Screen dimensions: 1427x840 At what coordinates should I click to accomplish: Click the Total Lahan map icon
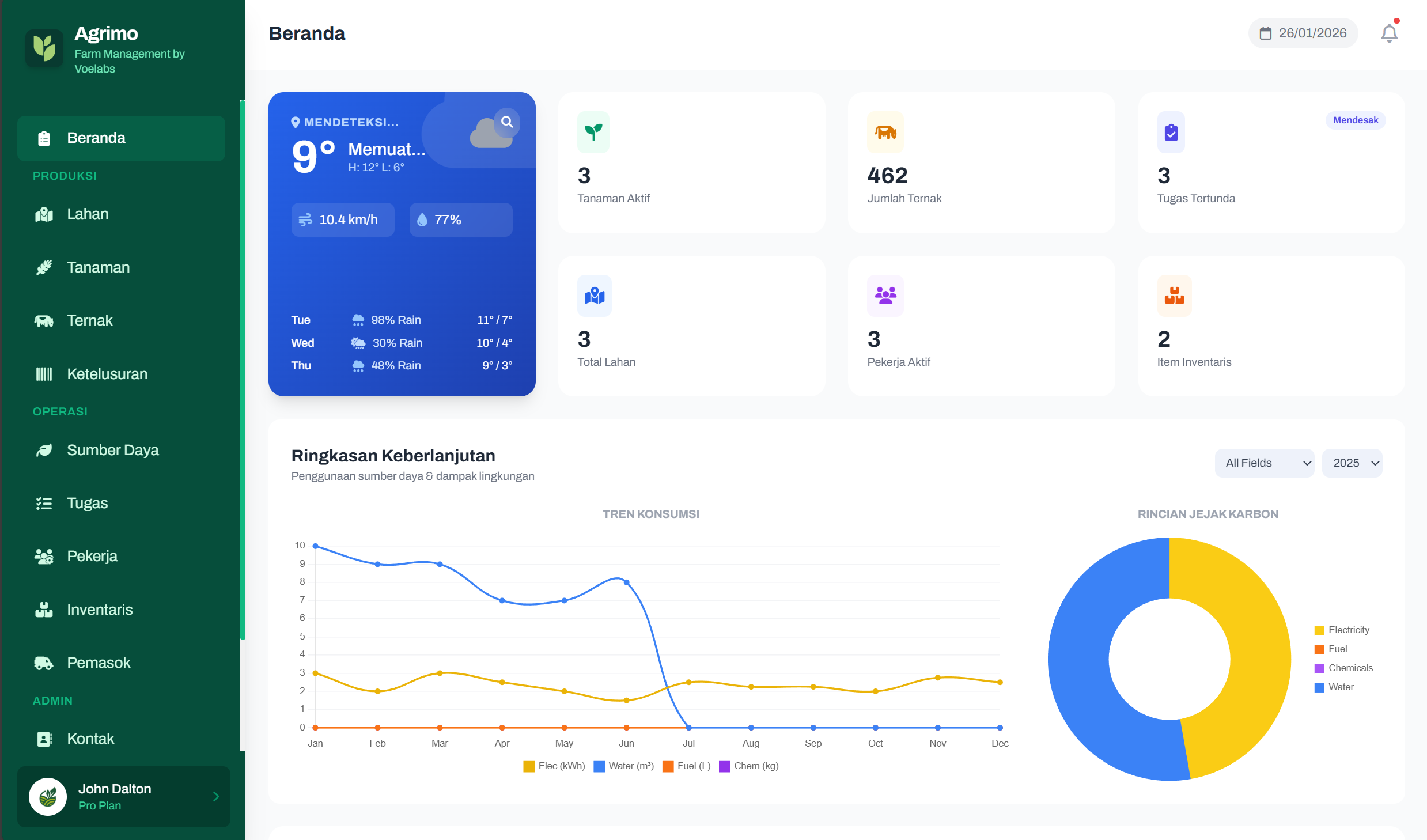(594, 296)
